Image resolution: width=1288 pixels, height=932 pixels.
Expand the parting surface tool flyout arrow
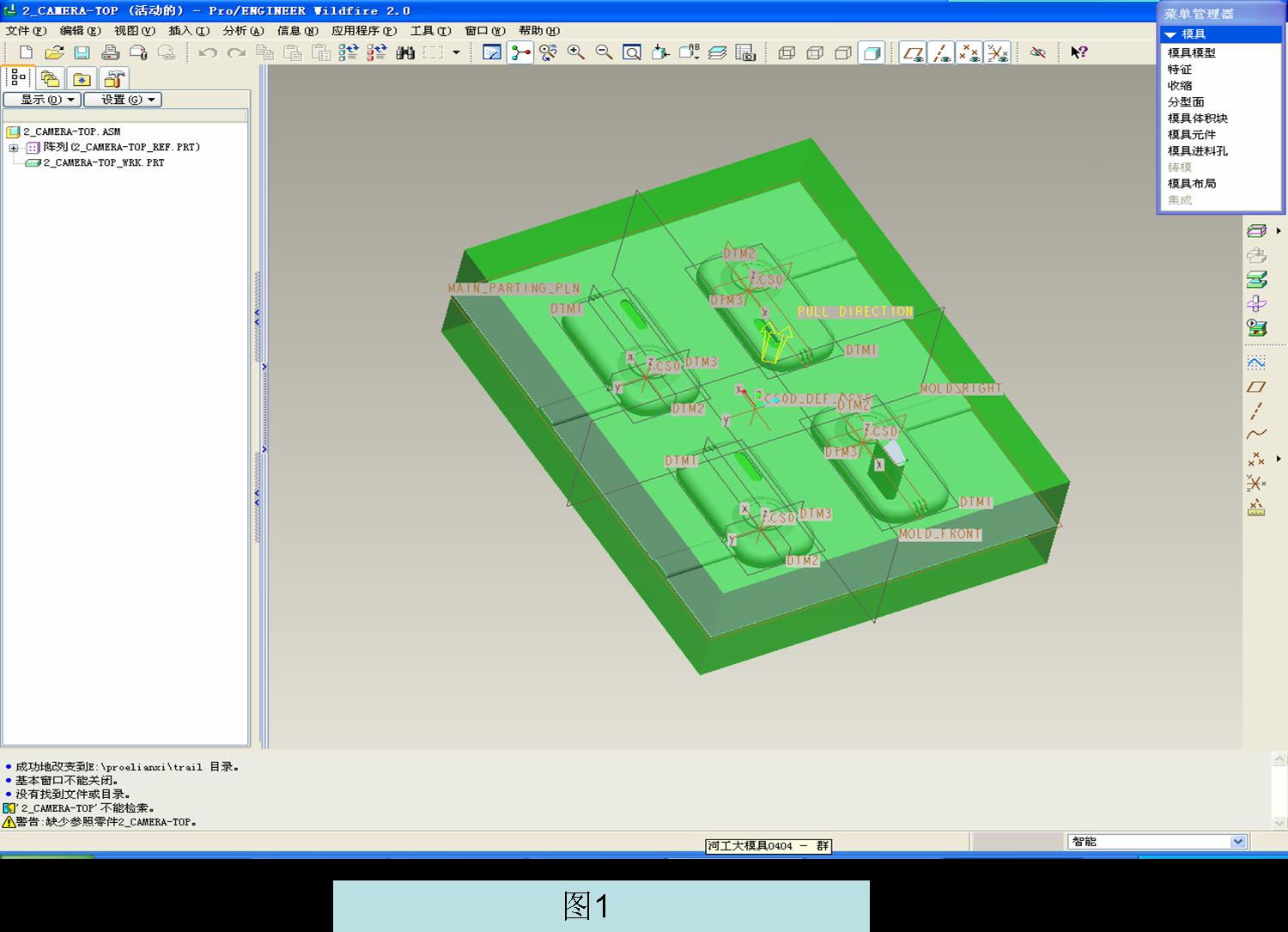(x=1279, y=231)
